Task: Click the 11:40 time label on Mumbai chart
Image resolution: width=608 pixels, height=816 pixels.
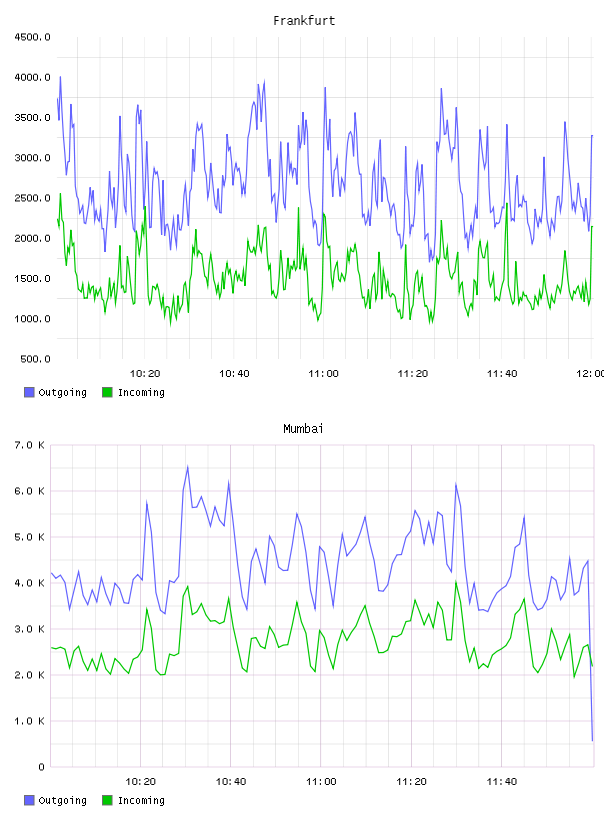Action: (x=502, y=782)
